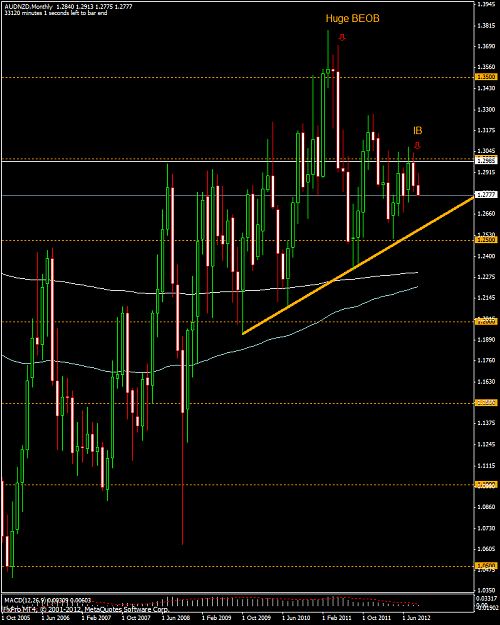
Task: Click the 1.1115 price axis value
Action: (x=486, y=465)
